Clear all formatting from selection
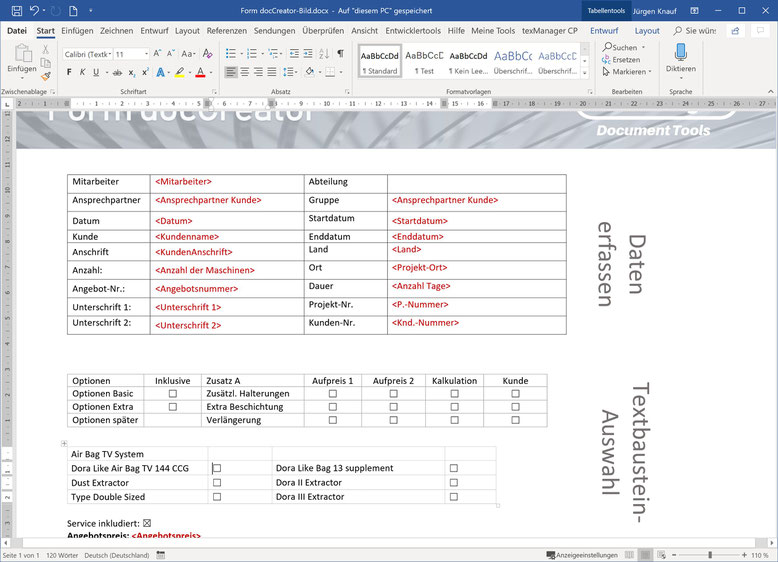 (207, 54)
